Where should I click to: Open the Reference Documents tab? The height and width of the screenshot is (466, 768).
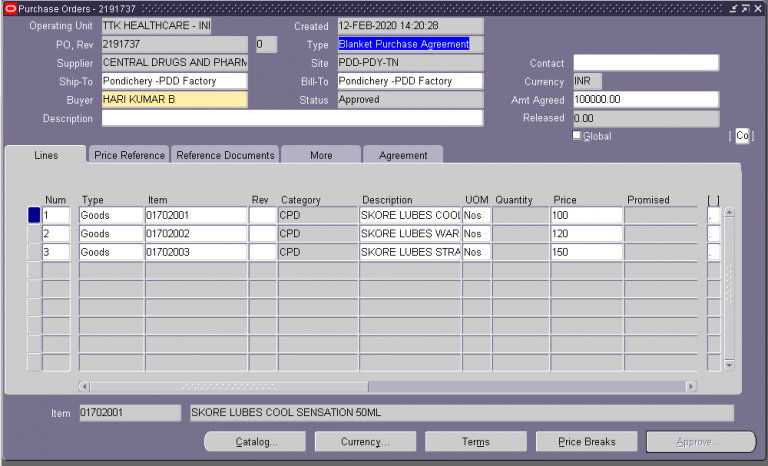click(225, 155)
